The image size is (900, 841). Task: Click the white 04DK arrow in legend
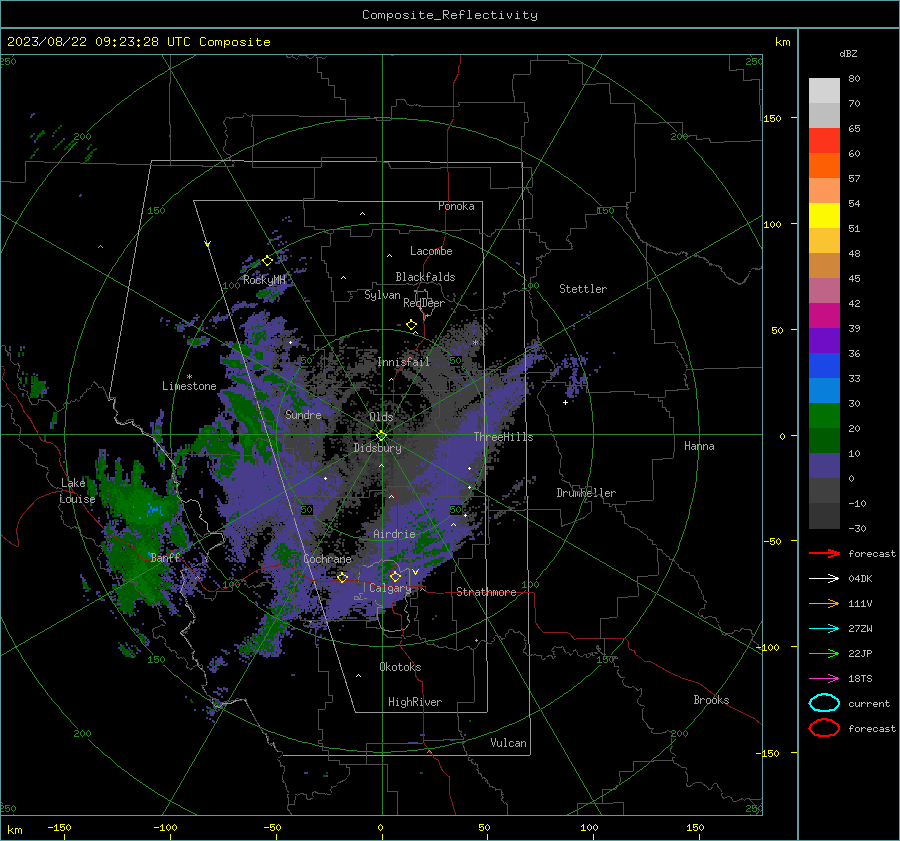pyautogui.click(x=824, y=579)
